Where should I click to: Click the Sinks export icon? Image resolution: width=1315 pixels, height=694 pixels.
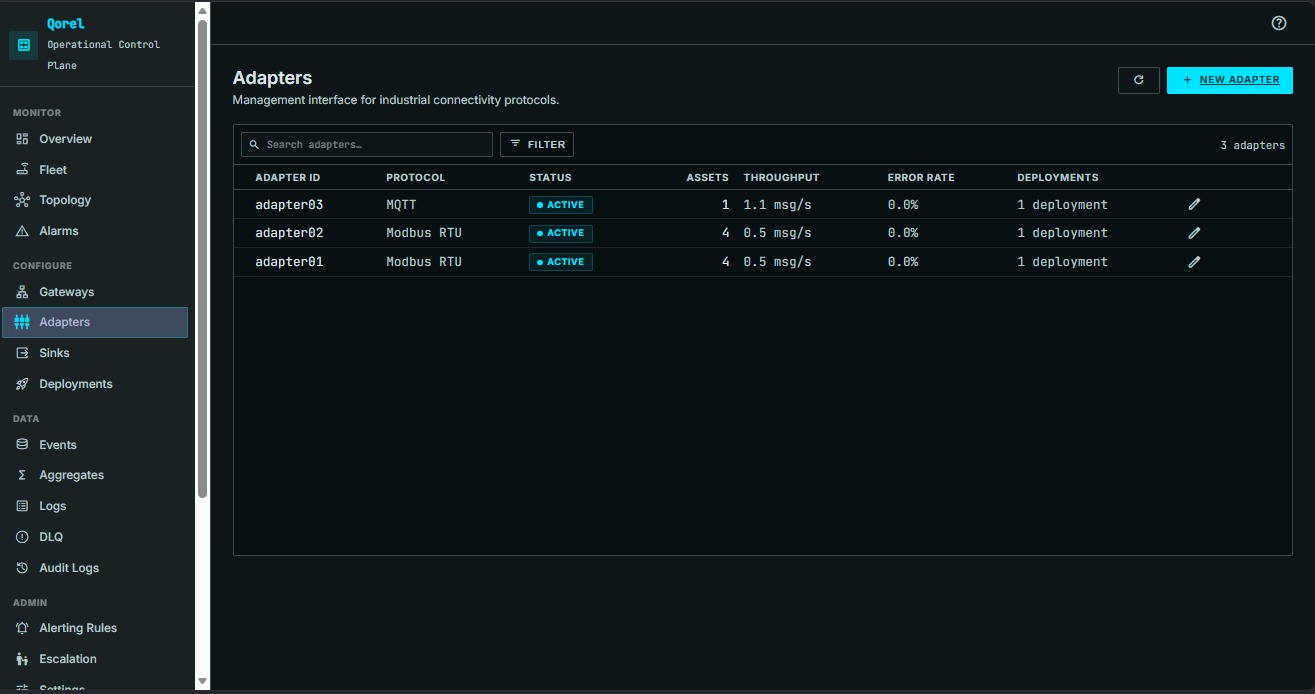tap(22, 353)
